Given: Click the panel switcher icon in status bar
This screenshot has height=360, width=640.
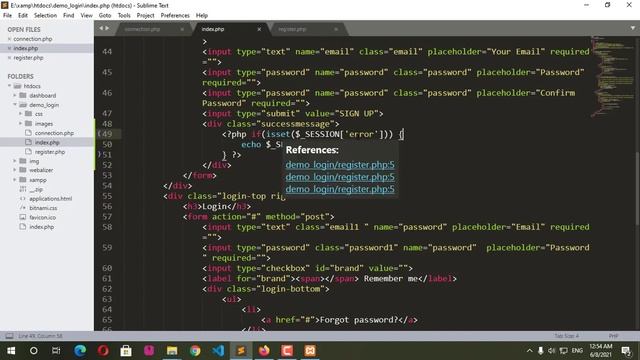Looking at the screenshot, I should coord(9,336).
